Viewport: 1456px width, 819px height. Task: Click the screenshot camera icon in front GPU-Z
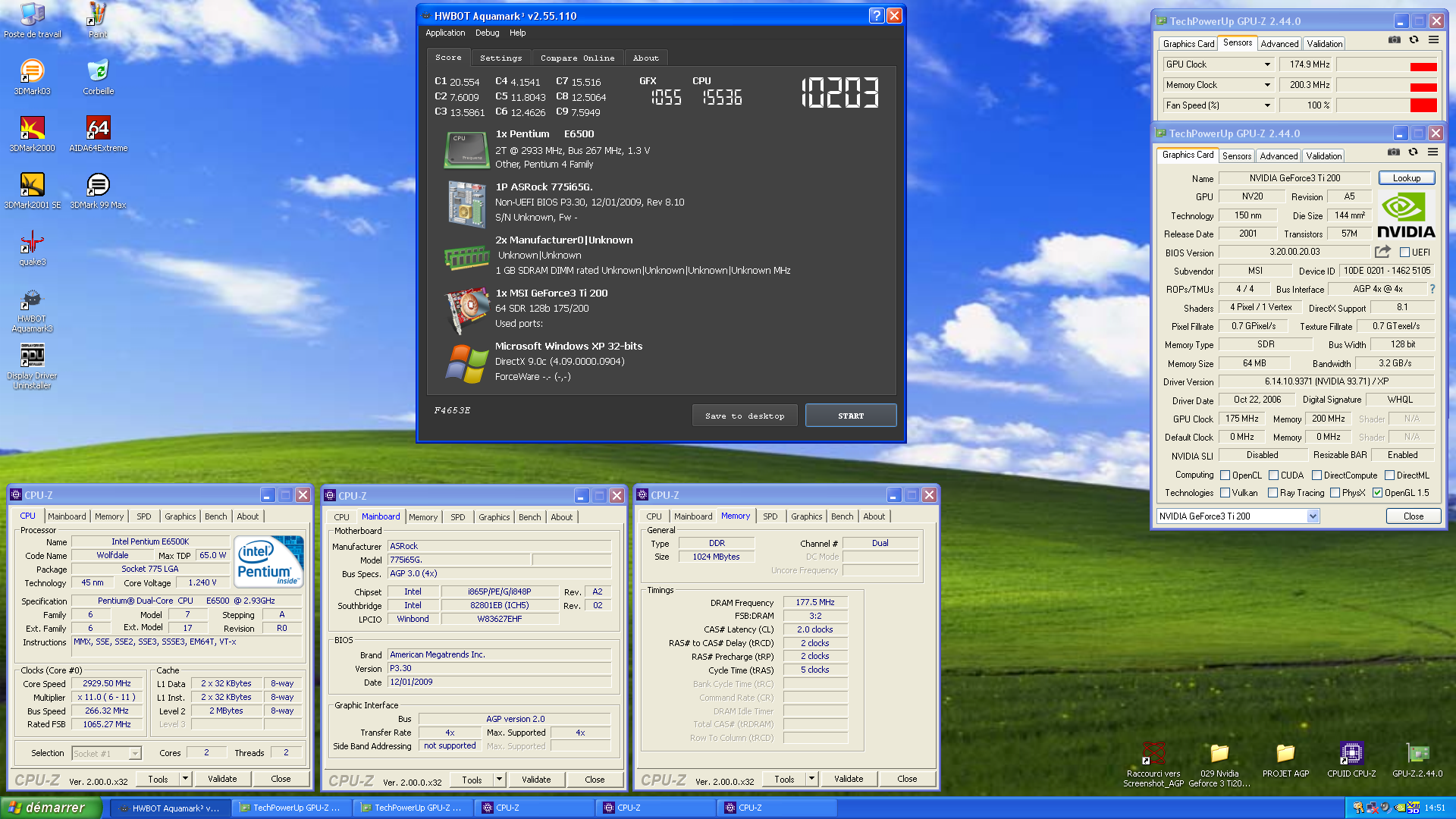(x=1394, y=152)
